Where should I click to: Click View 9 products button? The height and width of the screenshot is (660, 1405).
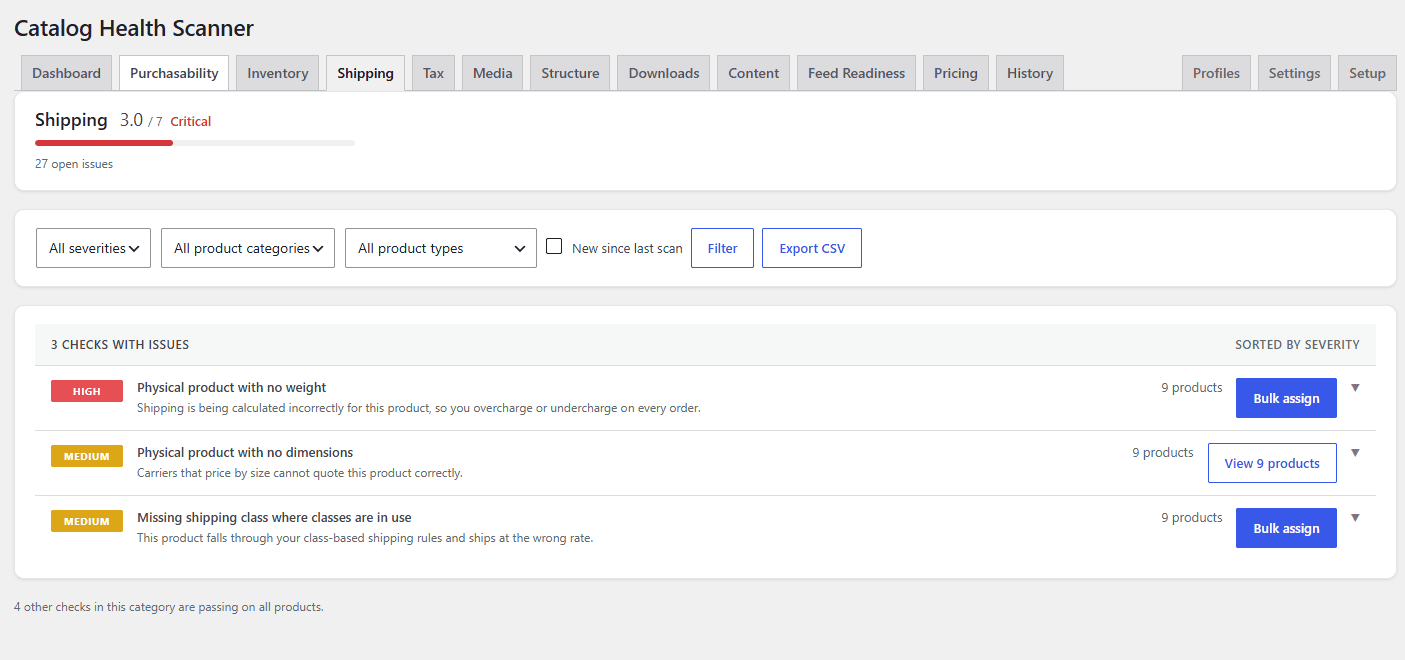point(1272,463)
